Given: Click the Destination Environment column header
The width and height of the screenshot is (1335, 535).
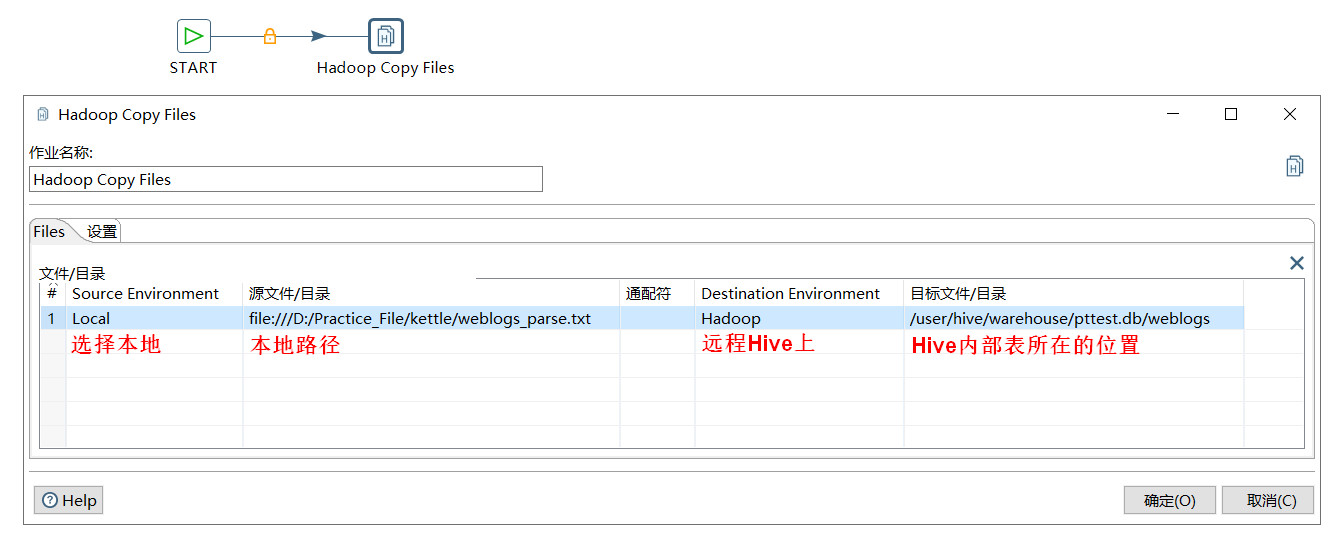Looking at the screenshot, I should point(799,294).
